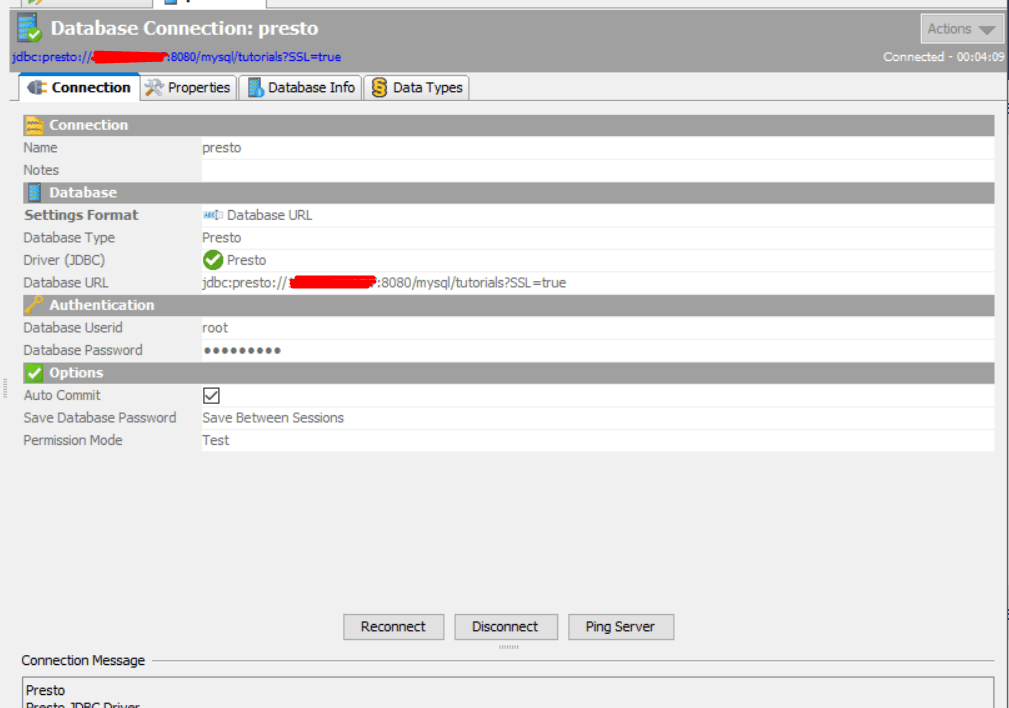Click the Properties tab wrench icon

pyautogui.click(x=153, y=87)
